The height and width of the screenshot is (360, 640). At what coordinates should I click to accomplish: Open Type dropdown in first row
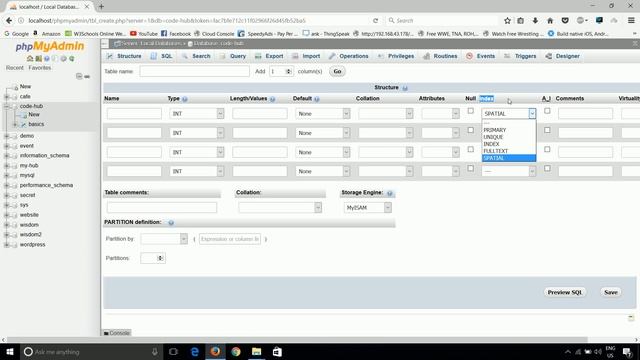[x=197, y=114]
